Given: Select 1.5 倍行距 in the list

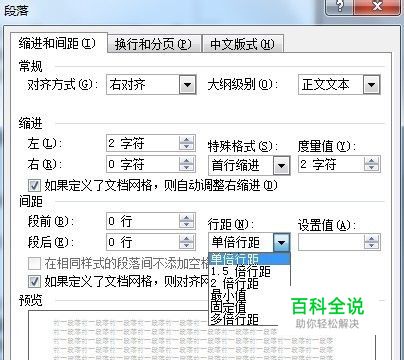Looking at the screenshot, I should tap(249, 271).
